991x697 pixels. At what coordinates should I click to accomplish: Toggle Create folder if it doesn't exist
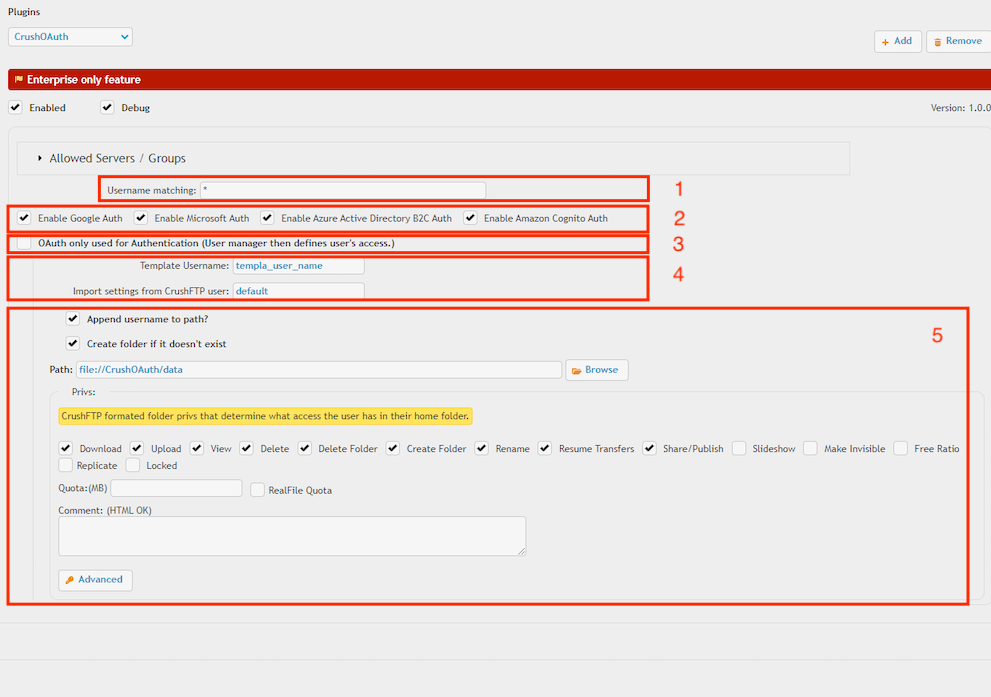click(x=73, y=344)
